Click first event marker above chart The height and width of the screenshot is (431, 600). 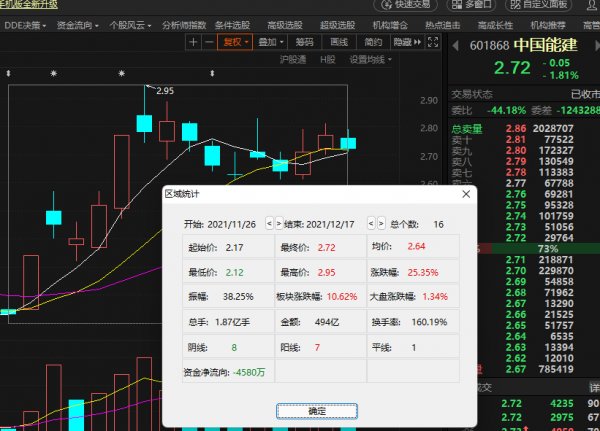click(8, 73)
